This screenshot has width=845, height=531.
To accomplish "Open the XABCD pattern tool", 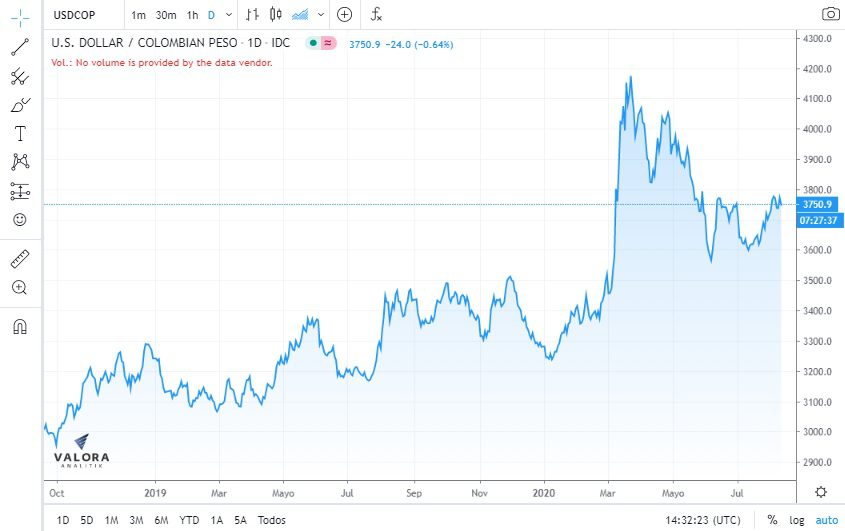I will click(x=20, y=162).
